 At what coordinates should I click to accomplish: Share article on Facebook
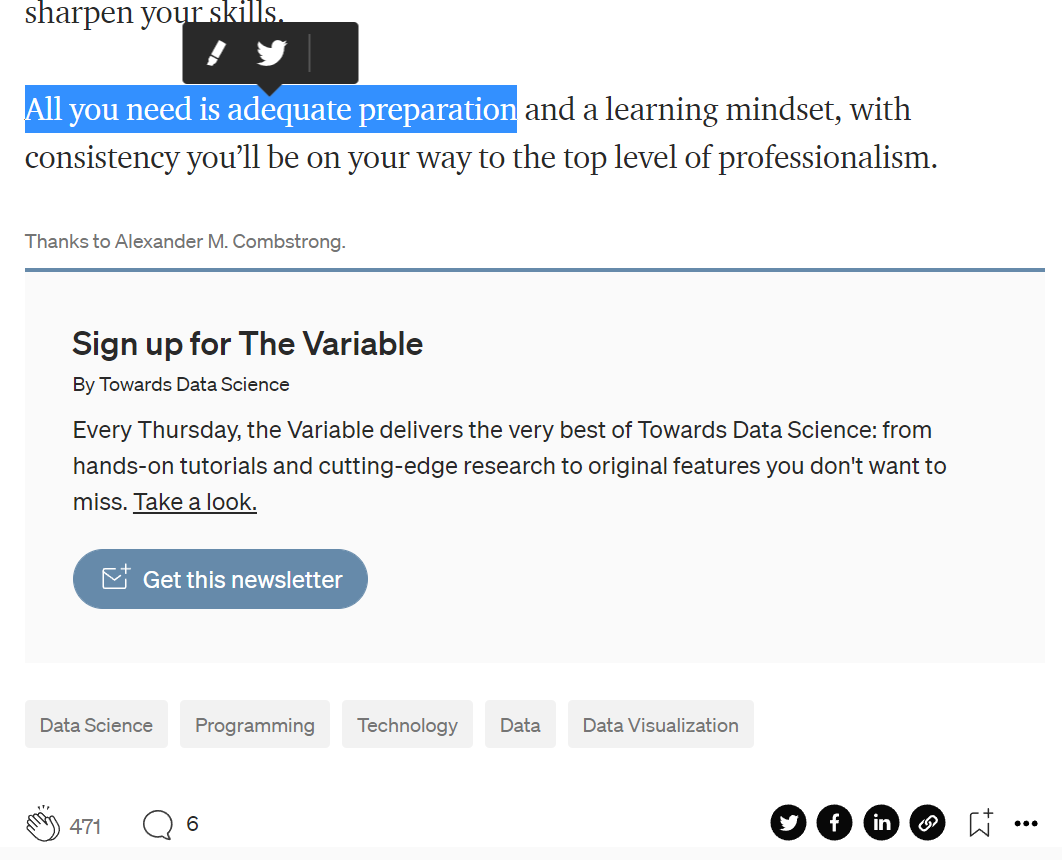[834, 823]
